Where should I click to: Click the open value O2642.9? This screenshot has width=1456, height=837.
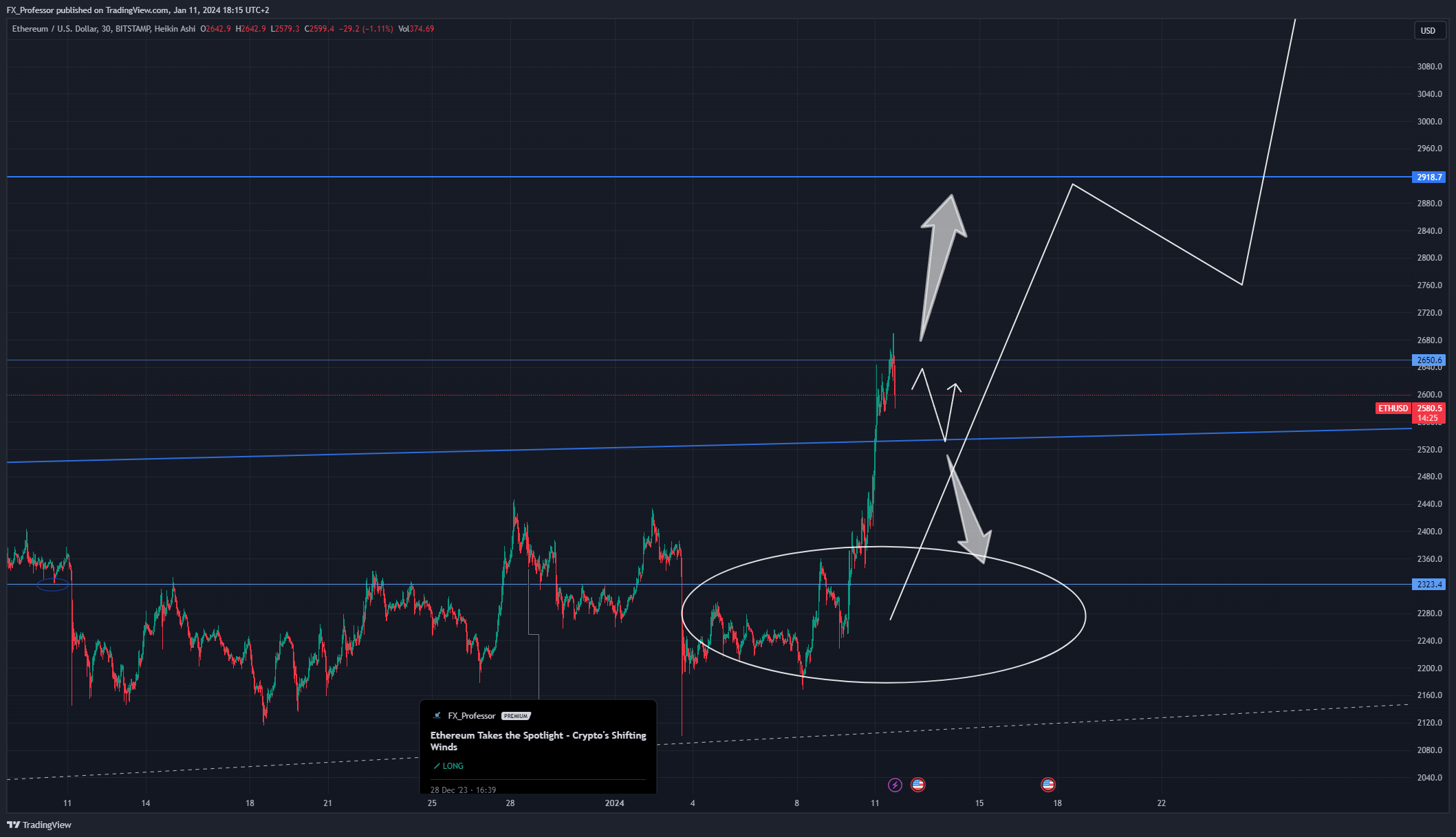tap(215, 29)
